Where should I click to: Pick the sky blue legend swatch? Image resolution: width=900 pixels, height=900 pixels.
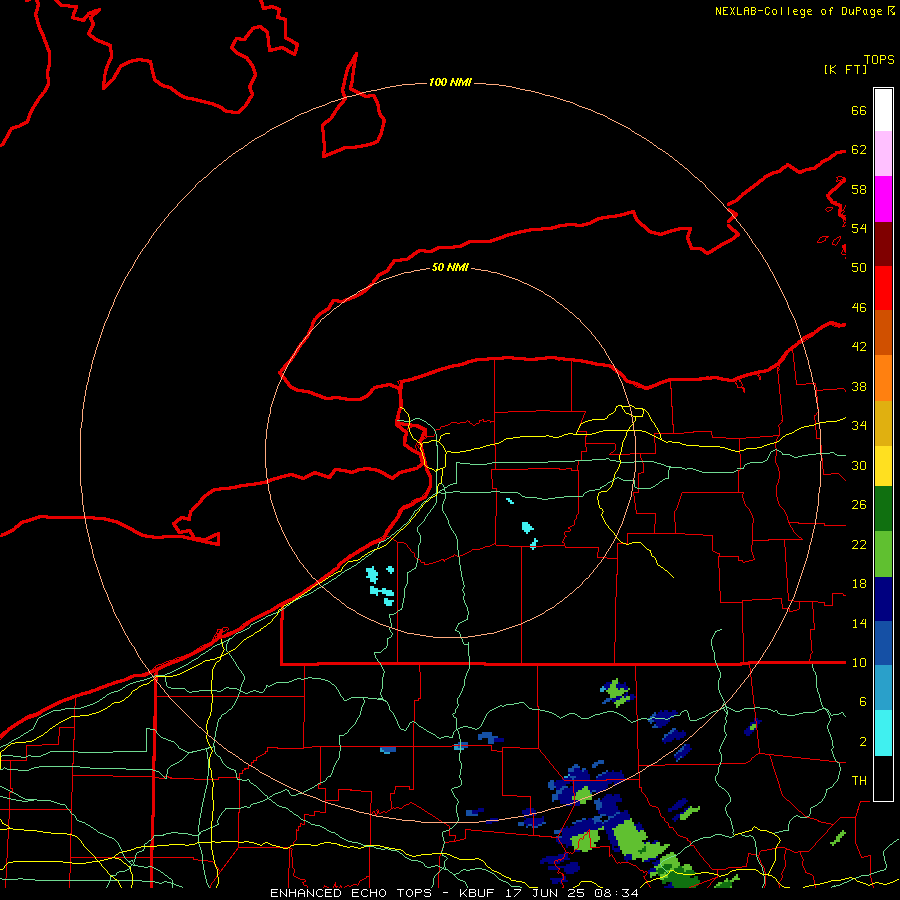[x=883, y=688]
